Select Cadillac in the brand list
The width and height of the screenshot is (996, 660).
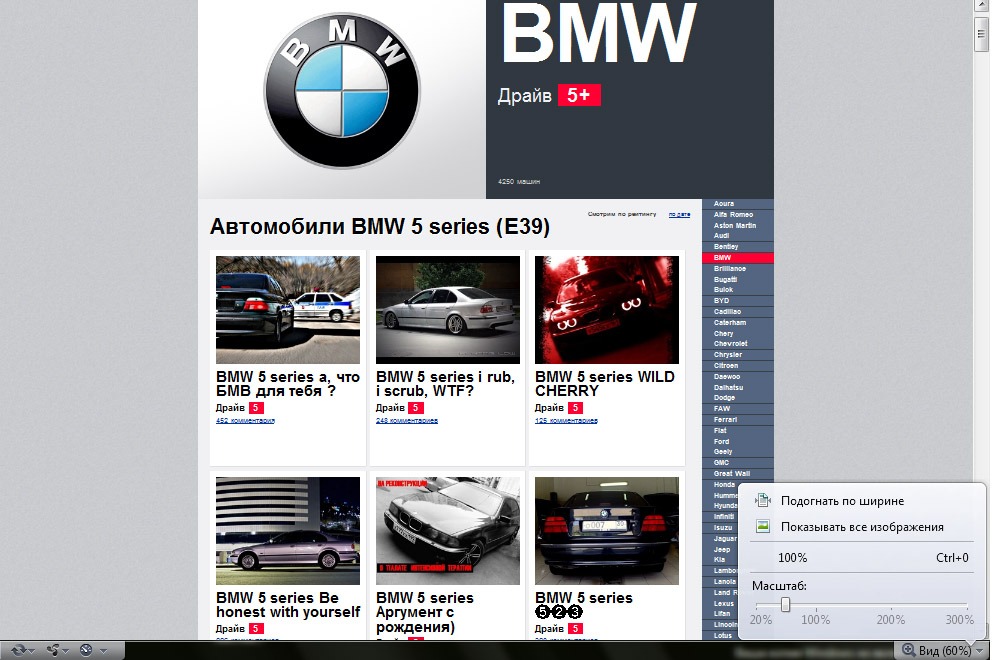(727, 312)
